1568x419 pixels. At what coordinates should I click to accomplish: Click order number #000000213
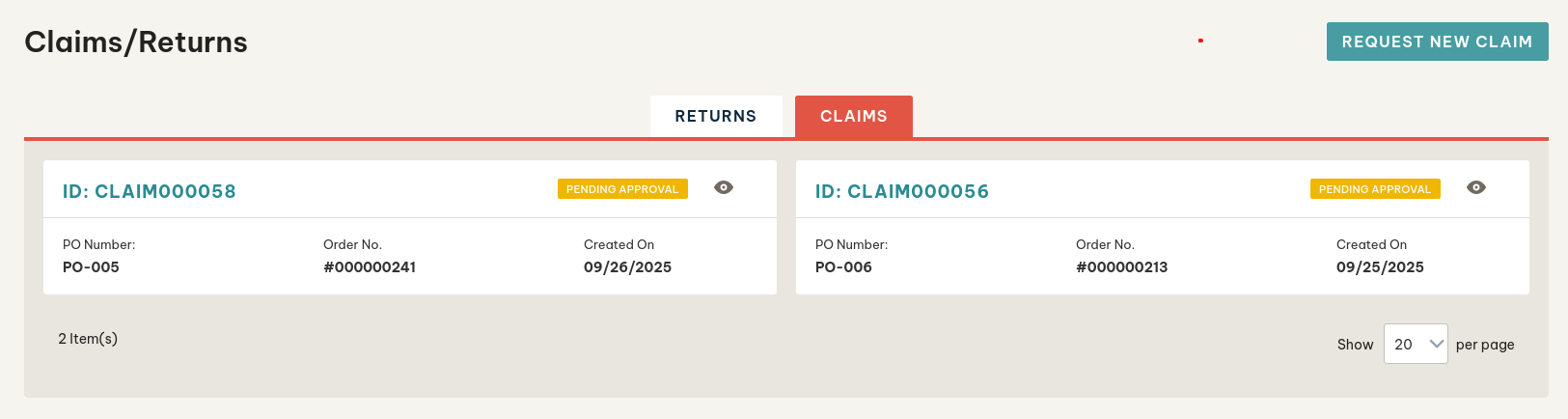click(1121, 267)
